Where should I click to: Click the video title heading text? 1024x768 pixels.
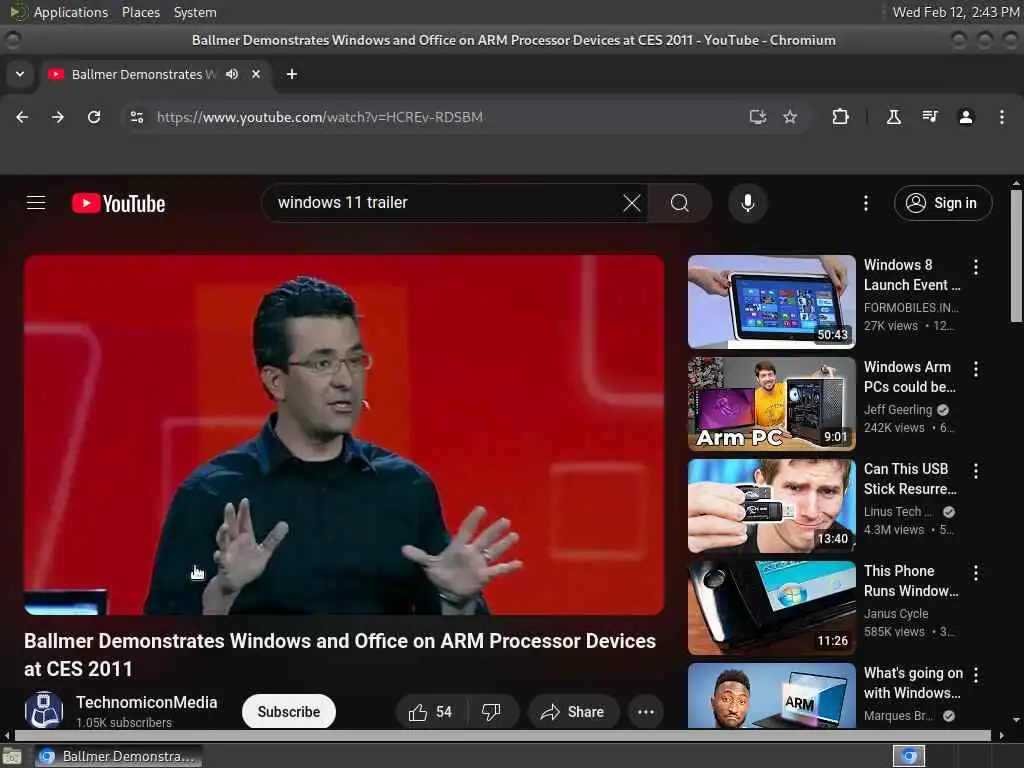340,654
